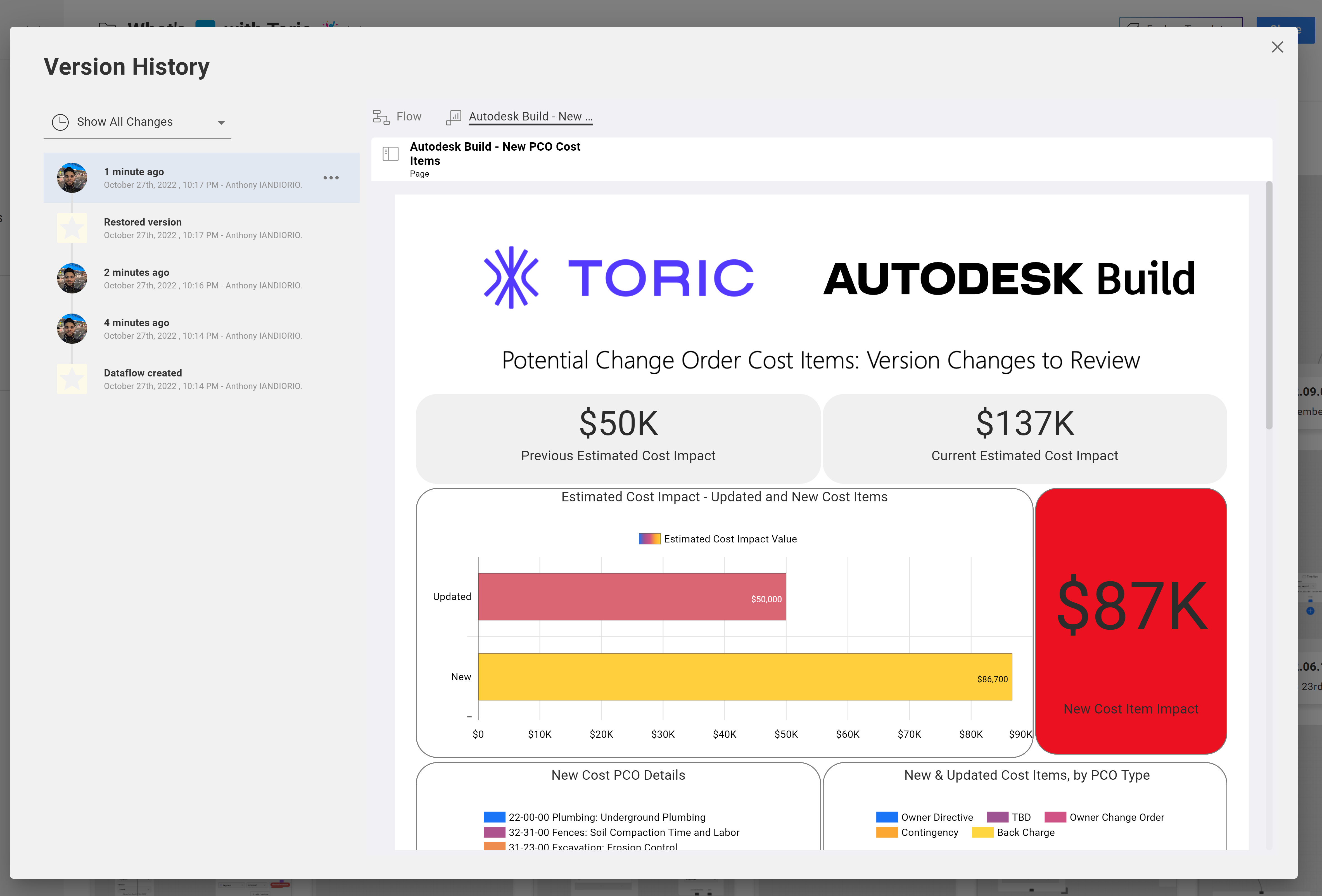This screenshot has height=896, width=1322.
Task: Switch to the Autodesk Build - New tab
Action: point(530,116)
